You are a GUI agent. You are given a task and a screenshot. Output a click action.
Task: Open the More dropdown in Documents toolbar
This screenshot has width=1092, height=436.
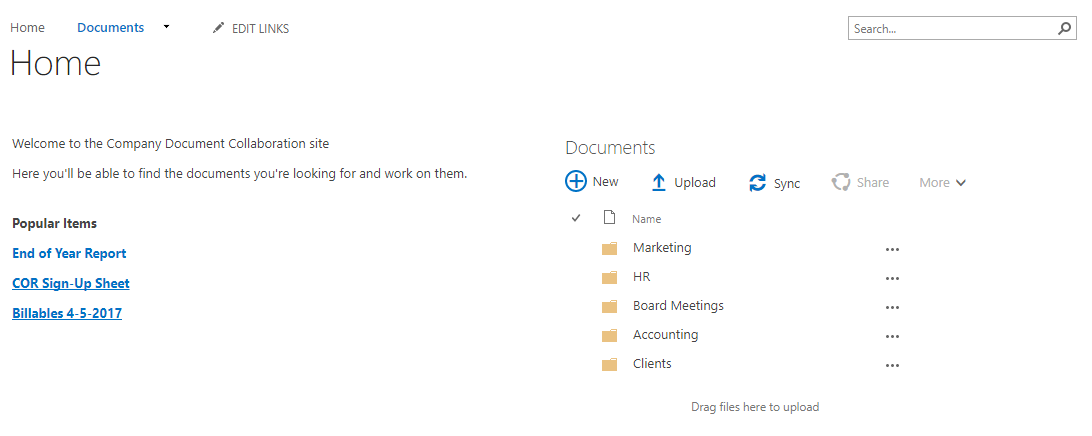[942, 183]
